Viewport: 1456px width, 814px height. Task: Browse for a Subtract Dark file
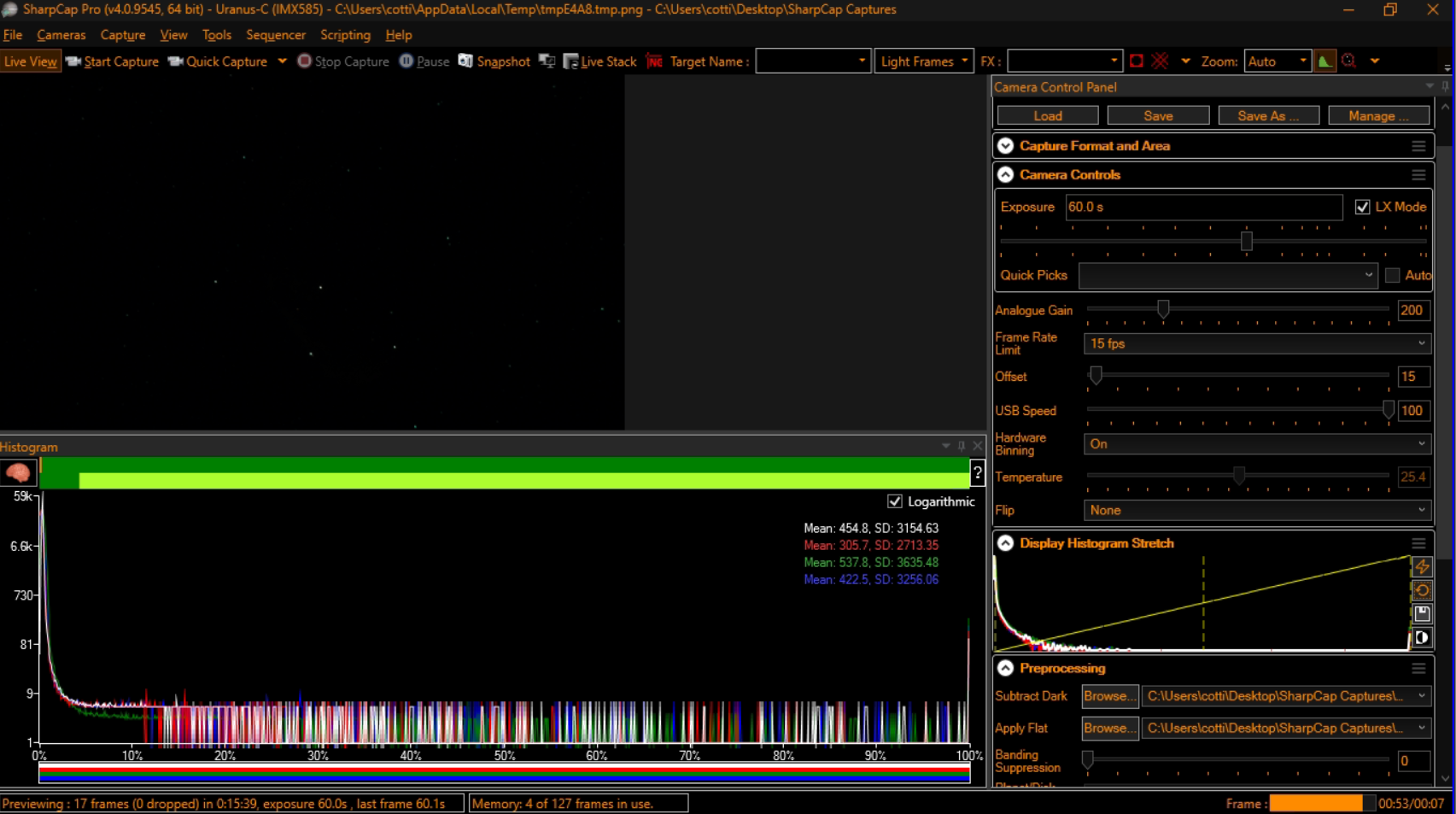1110,696
